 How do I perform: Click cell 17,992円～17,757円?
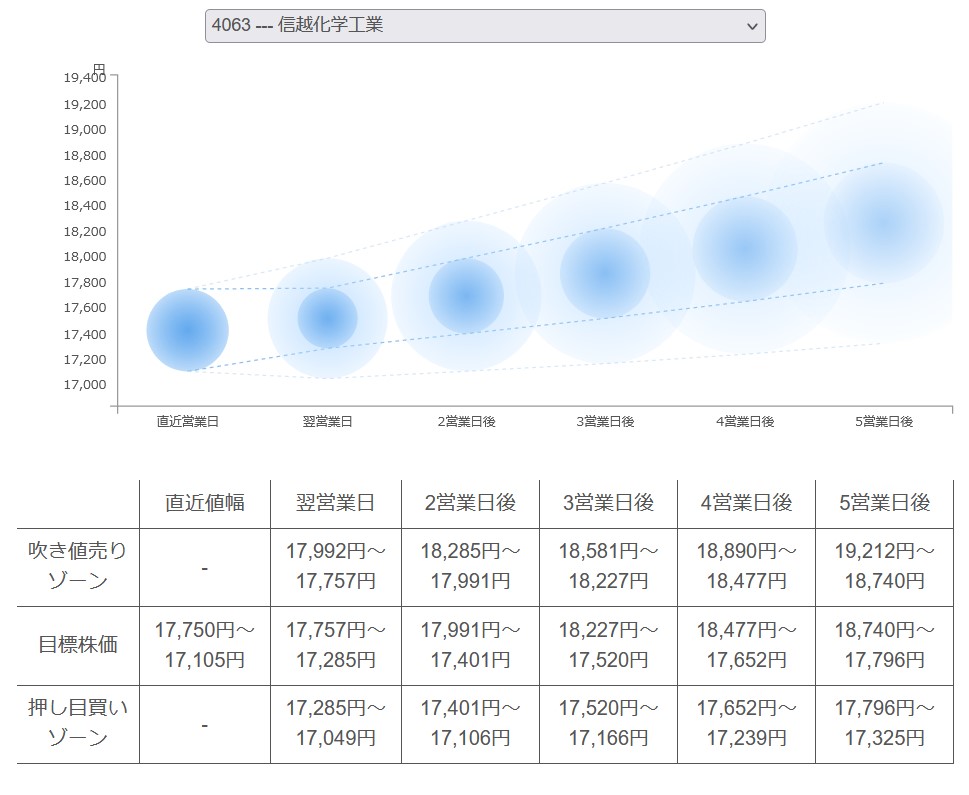coord(336,566)
